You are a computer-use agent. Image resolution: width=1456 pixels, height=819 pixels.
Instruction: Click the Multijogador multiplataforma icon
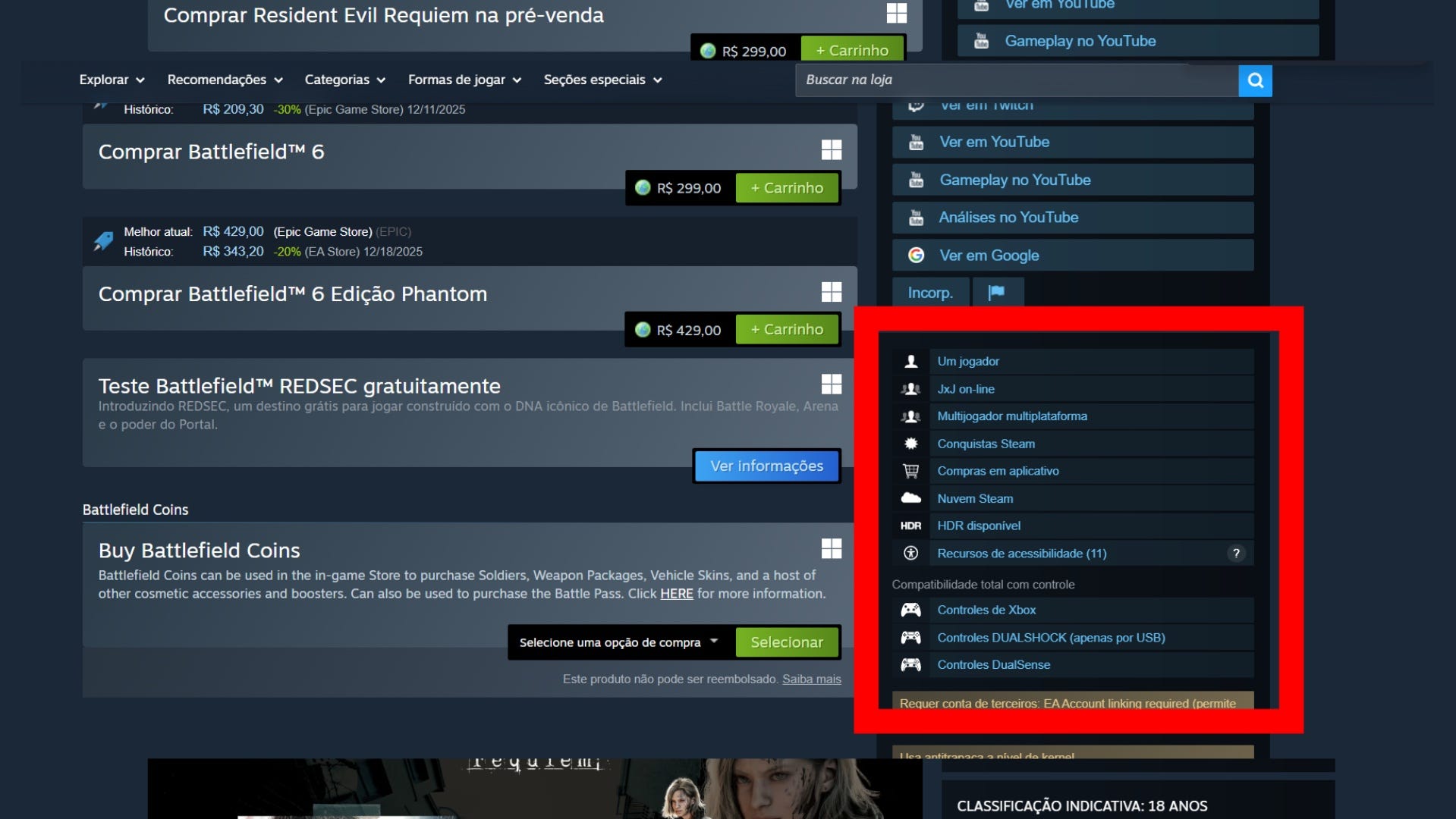tap(910, 416)
